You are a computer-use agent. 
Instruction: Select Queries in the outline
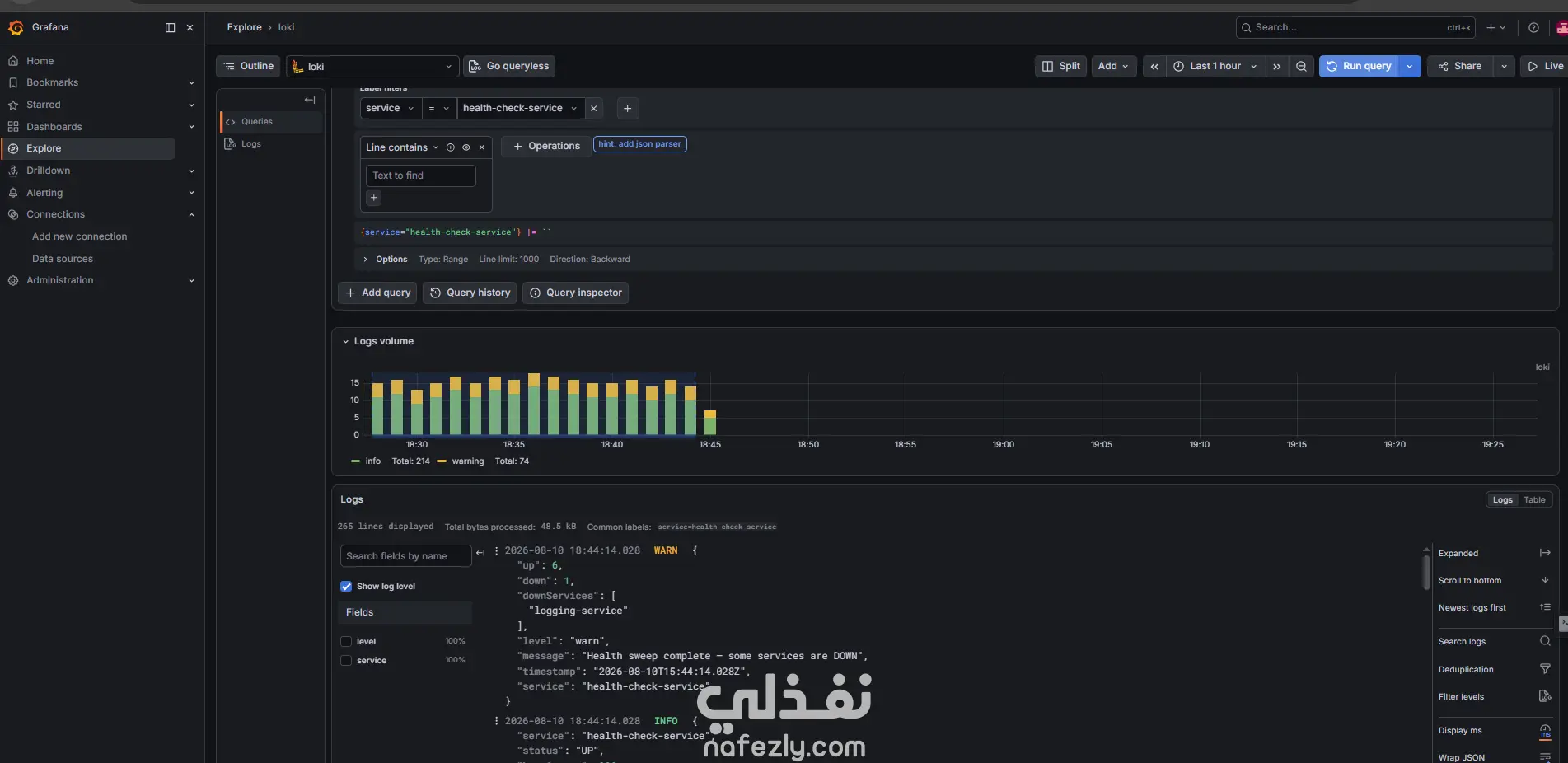pyautogui.click(x=272, y=122)
